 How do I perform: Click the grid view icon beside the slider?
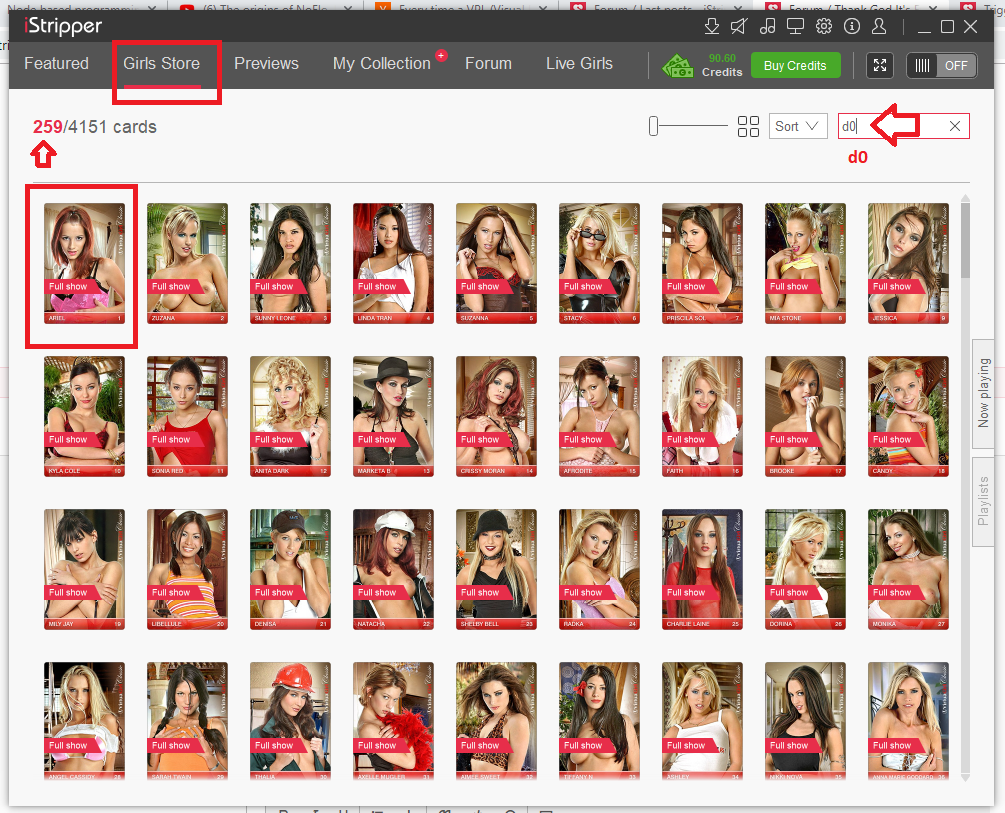(x=748, y=126)
